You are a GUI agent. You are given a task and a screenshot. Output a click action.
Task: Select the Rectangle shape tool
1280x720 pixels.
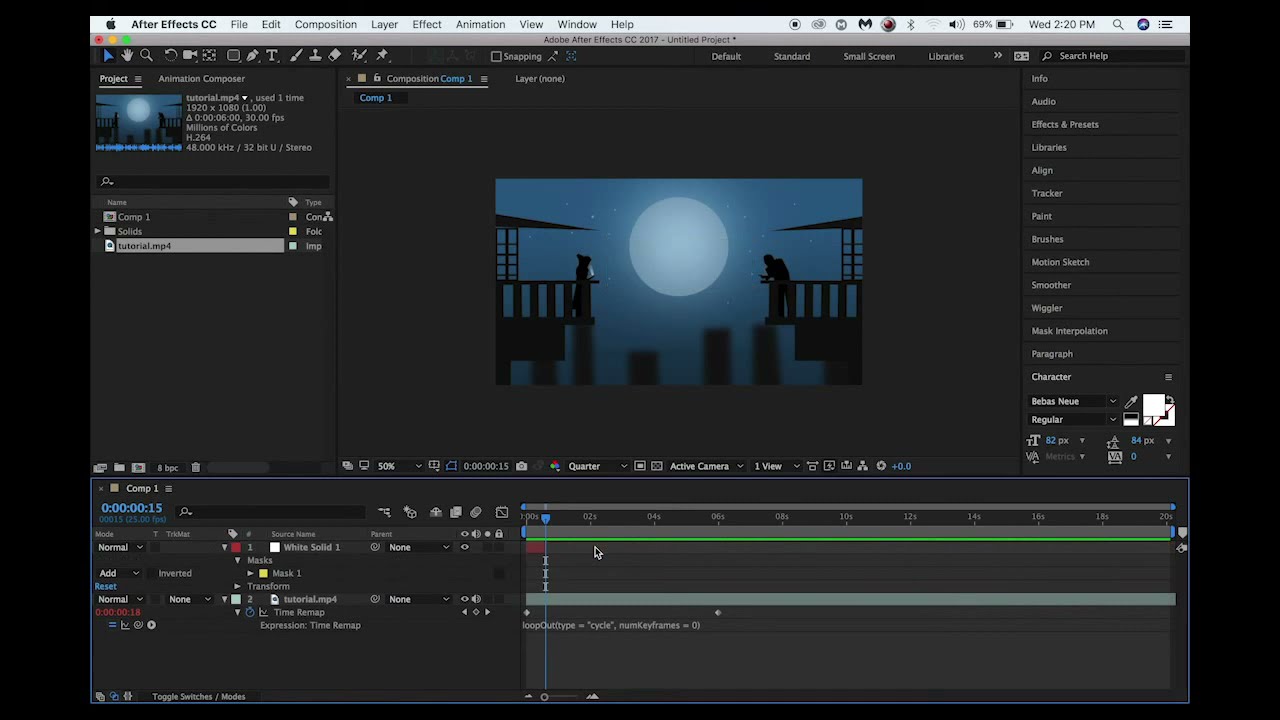[x=233, y=56]
